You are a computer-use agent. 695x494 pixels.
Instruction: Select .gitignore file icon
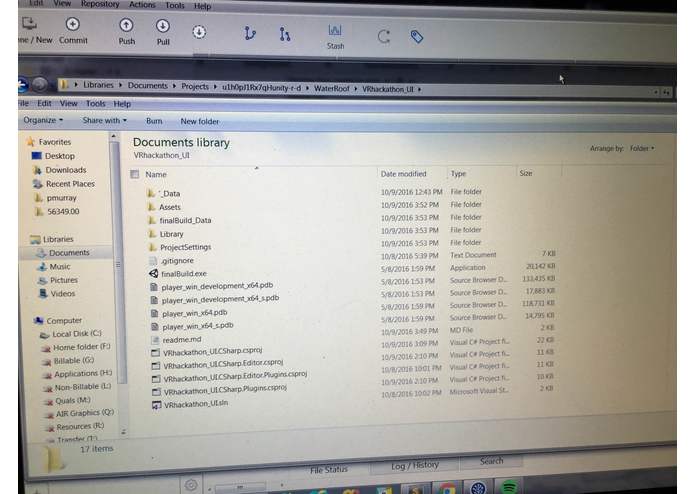click(x=153, y=261)
